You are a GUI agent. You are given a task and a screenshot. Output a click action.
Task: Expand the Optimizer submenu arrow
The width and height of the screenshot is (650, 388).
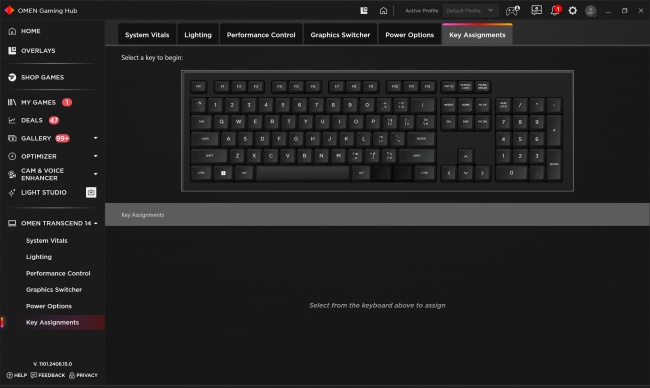tap(96, 156)
